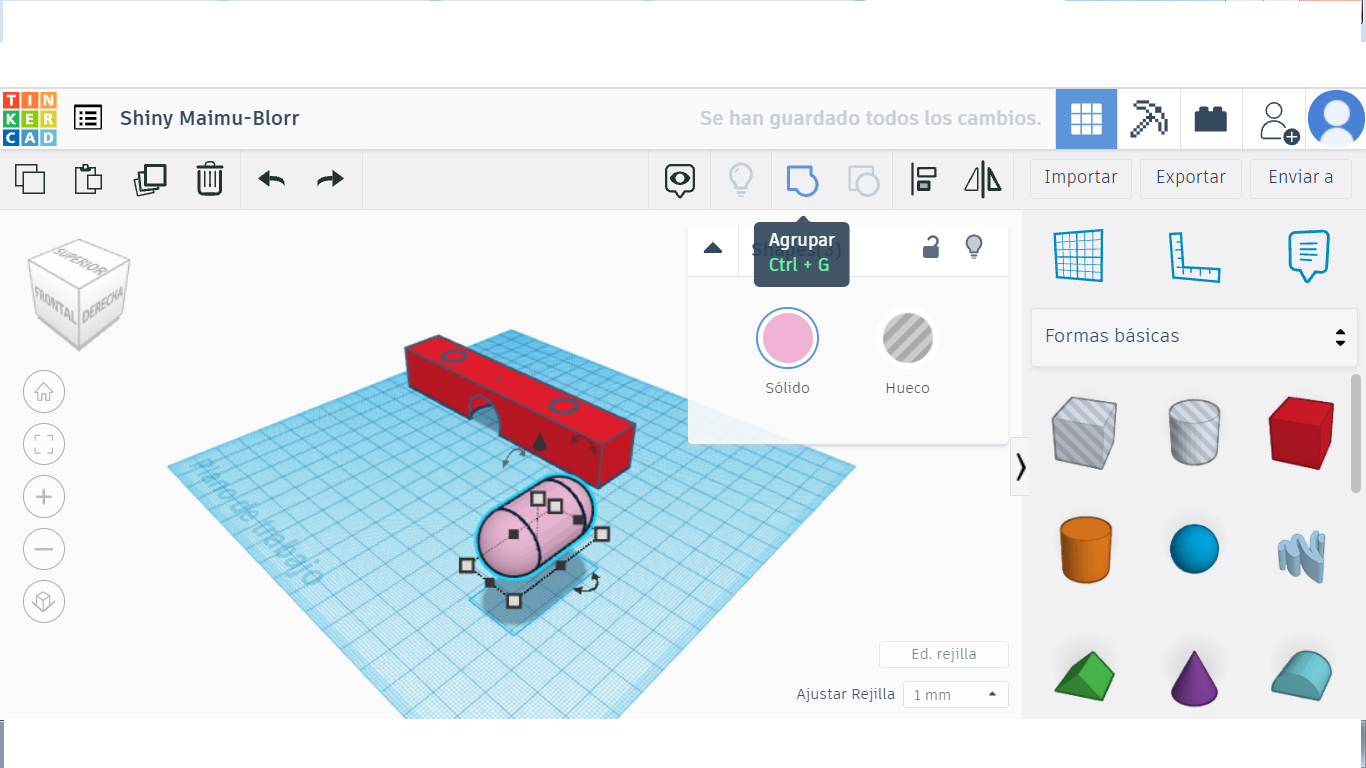This screenshot has height=768, width=1366.
Task: Click the Duplicate and repeat icon
Action: click(x=150, y=178)
